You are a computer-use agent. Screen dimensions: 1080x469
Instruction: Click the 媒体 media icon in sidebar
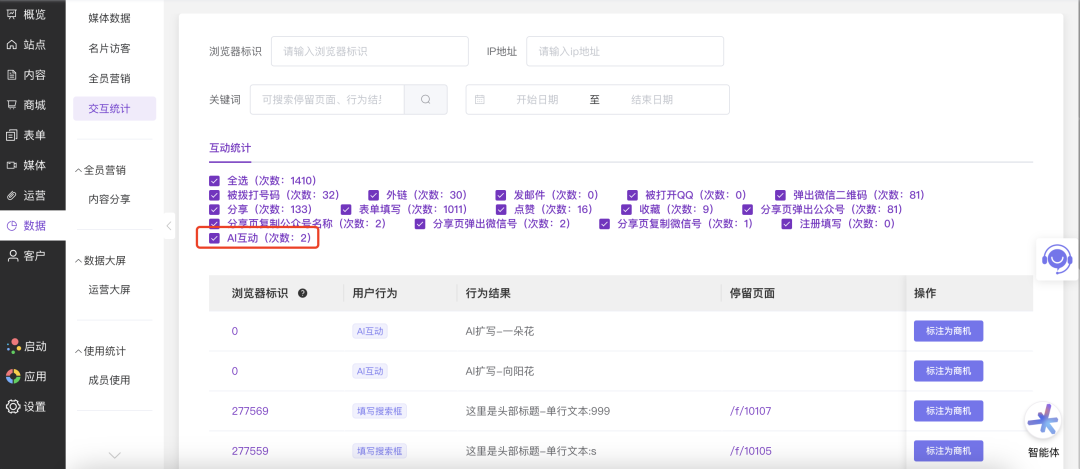click(12, 165)
